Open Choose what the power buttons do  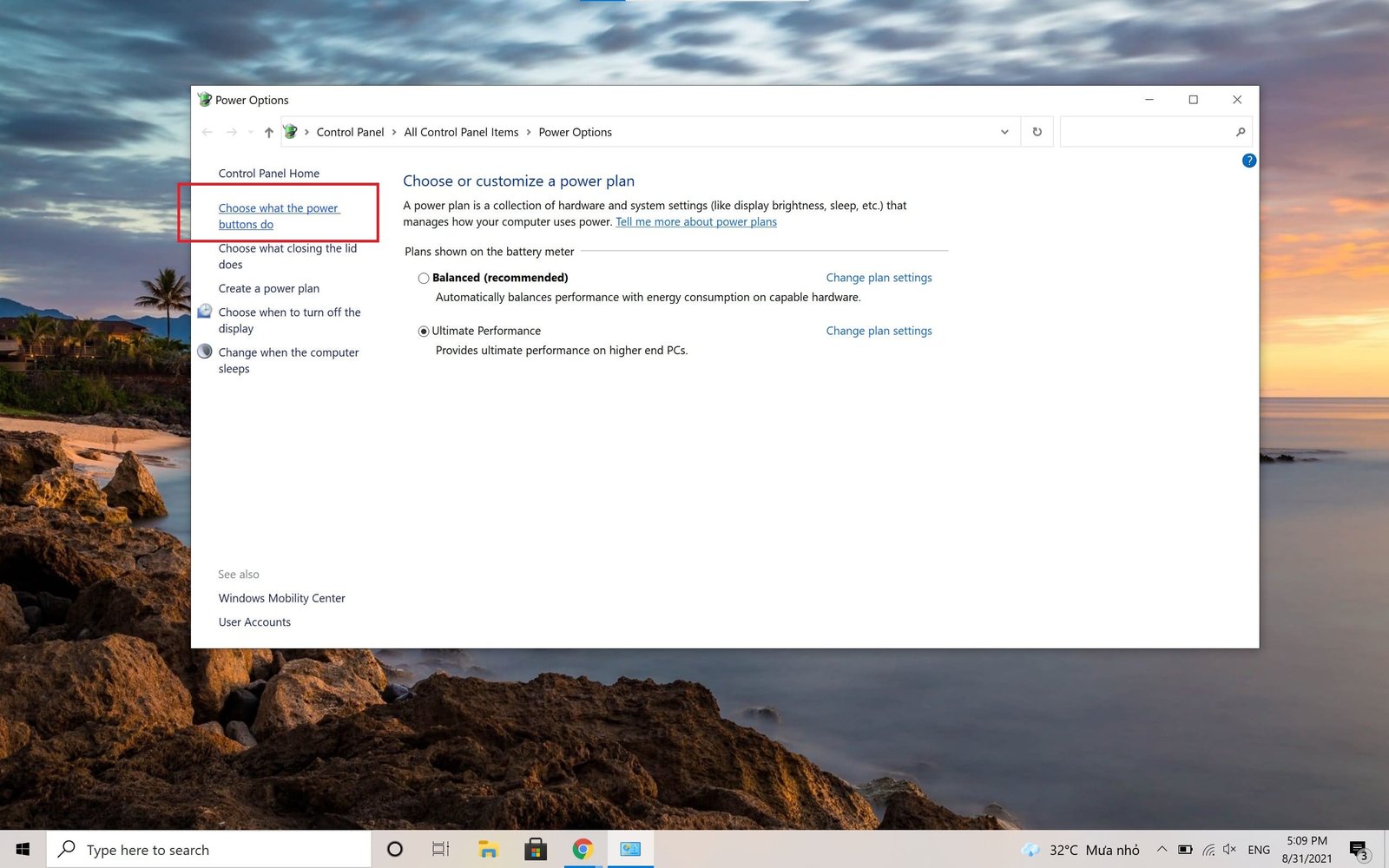coord(279,216)
